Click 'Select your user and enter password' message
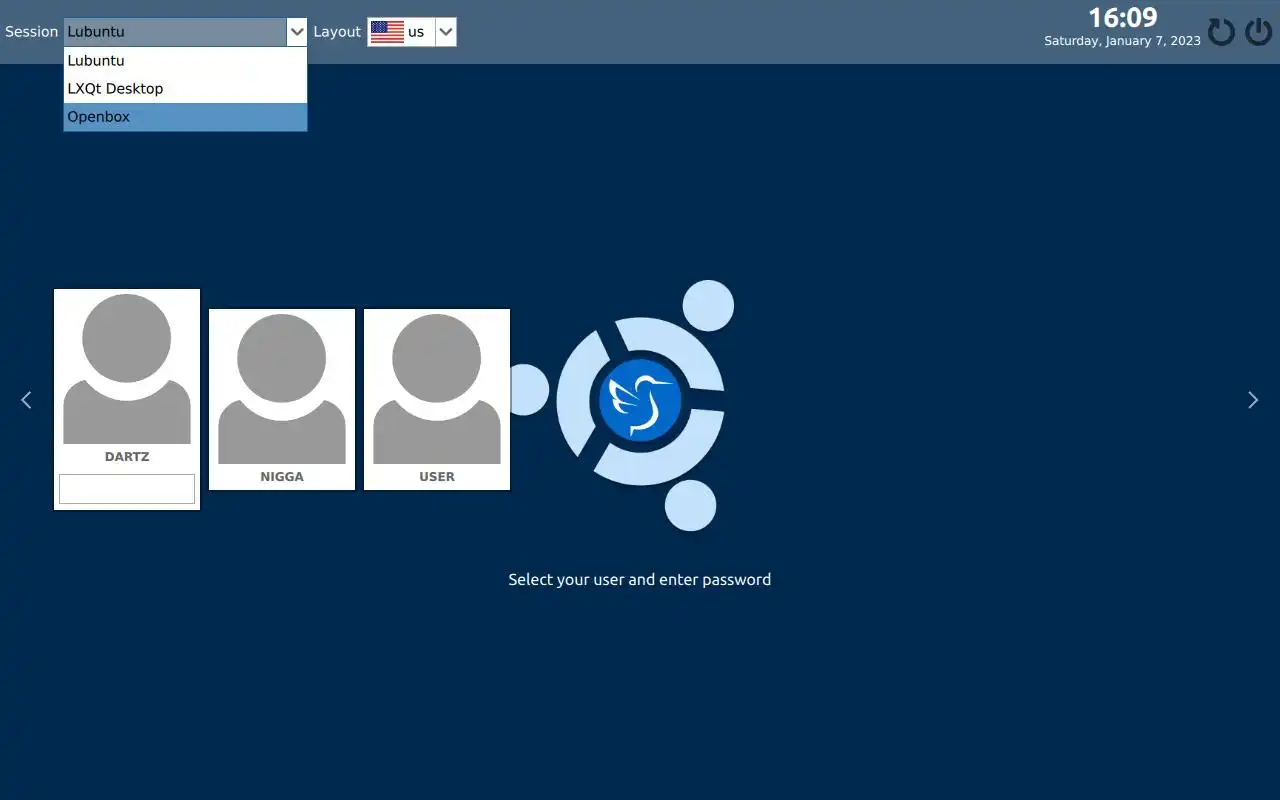This screenshot has width=1280, height=800. 640,580
